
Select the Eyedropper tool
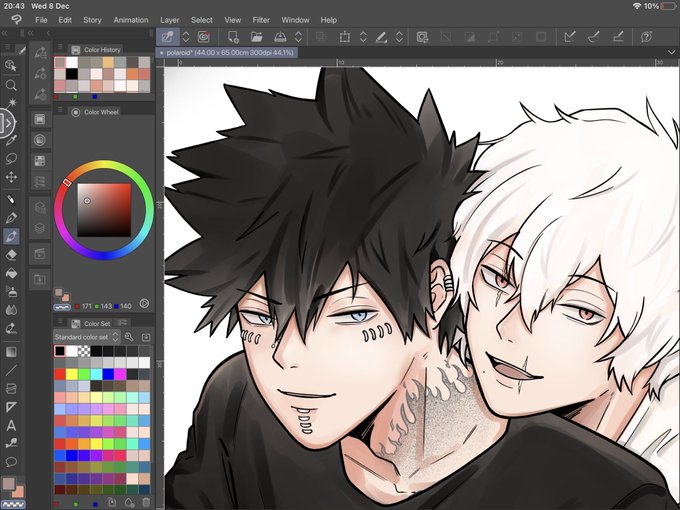[11, 141]
